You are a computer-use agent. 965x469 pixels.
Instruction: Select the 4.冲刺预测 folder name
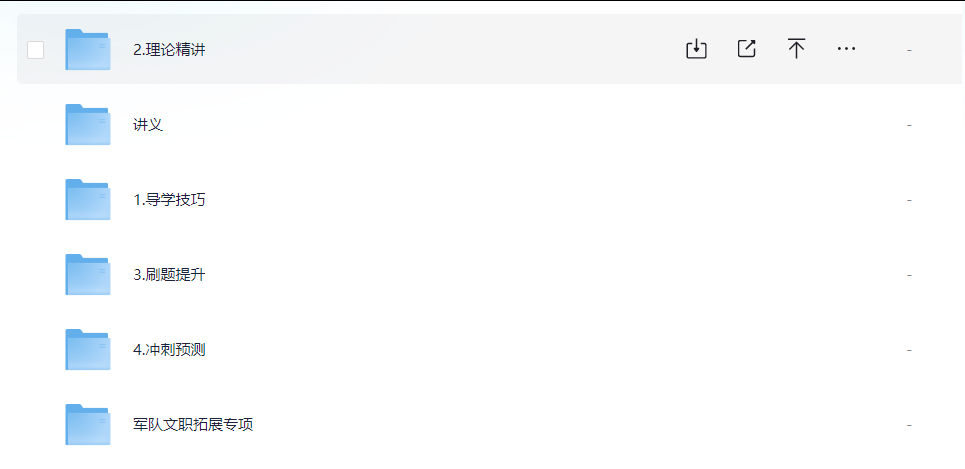[x=169, y=350]
